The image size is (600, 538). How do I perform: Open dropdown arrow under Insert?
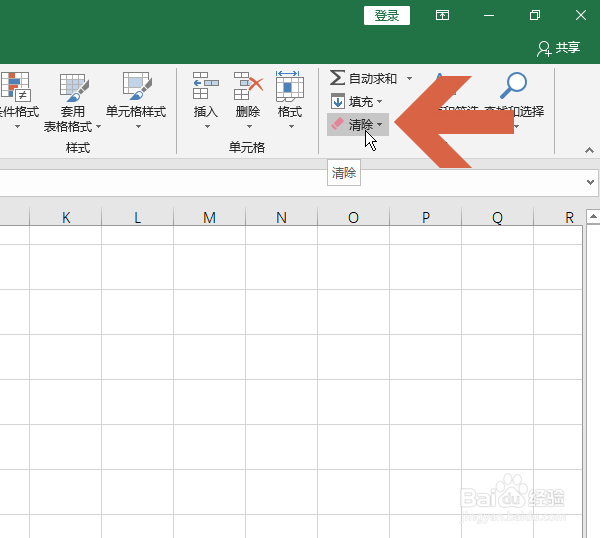coord(207,127)
